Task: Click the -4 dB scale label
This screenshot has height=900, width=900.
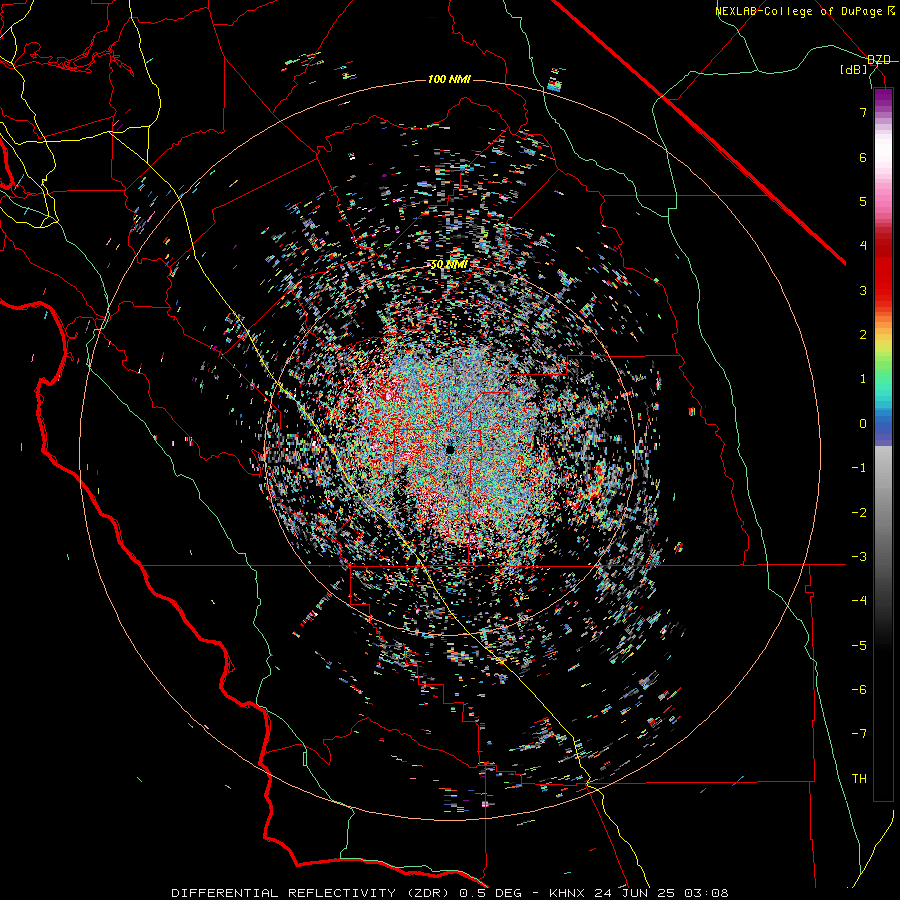Action: point(859,601)
